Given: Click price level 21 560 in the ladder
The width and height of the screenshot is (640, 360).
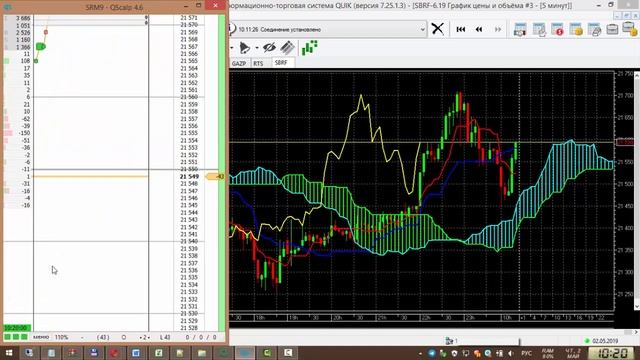Looking at the screenshot, I should click(x=189, y=97).
